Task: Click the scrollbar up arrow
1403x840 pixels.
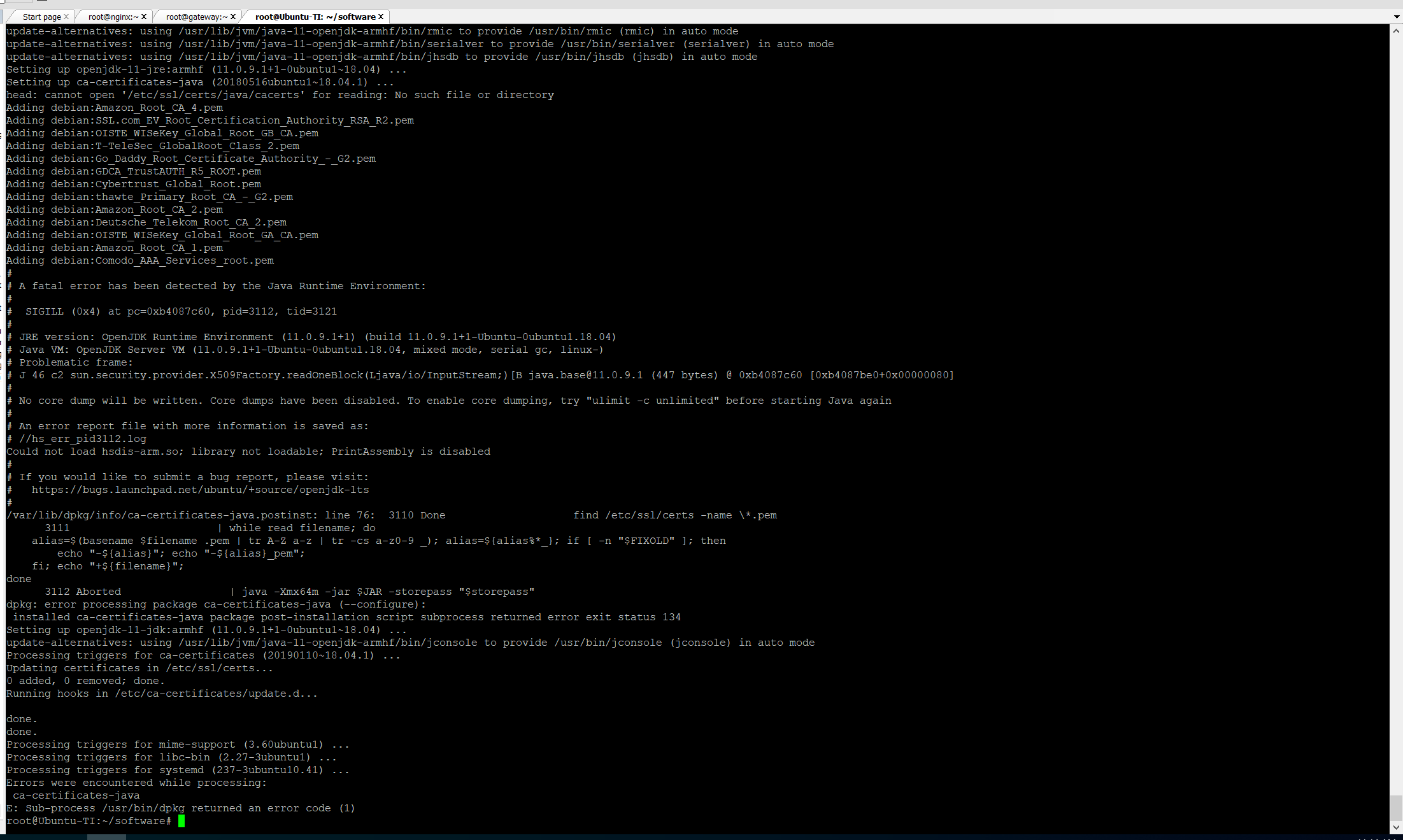Action: (1396, 30)
